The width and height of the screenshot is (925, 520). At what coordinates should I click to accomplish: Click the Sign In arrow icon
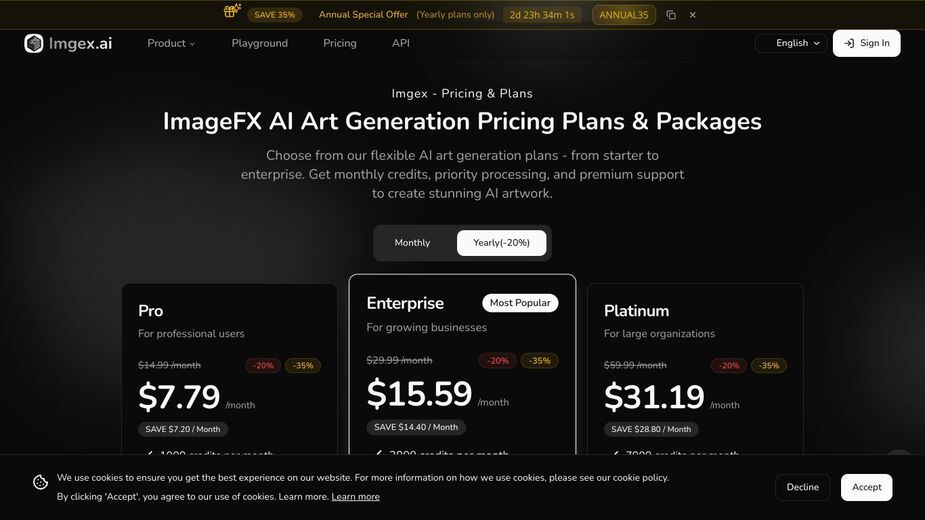(849, 43)
